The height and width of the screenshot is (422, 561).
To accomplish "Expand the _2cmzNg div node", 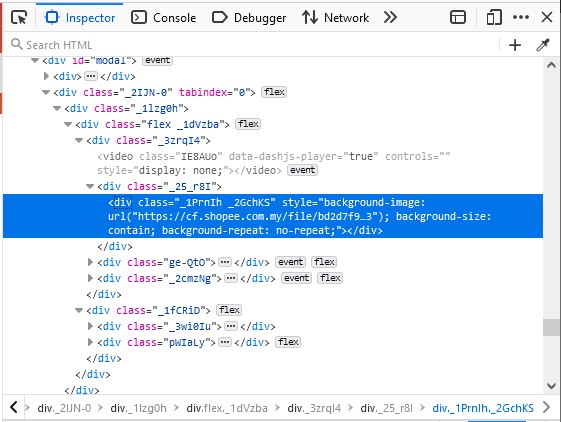I will 90,278.
